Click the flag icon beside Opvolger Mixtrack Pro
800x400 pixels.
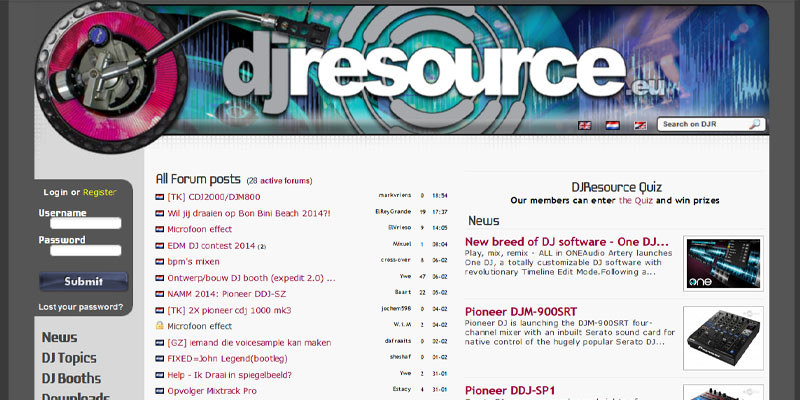pyautogui.click(x=160, y=391)
